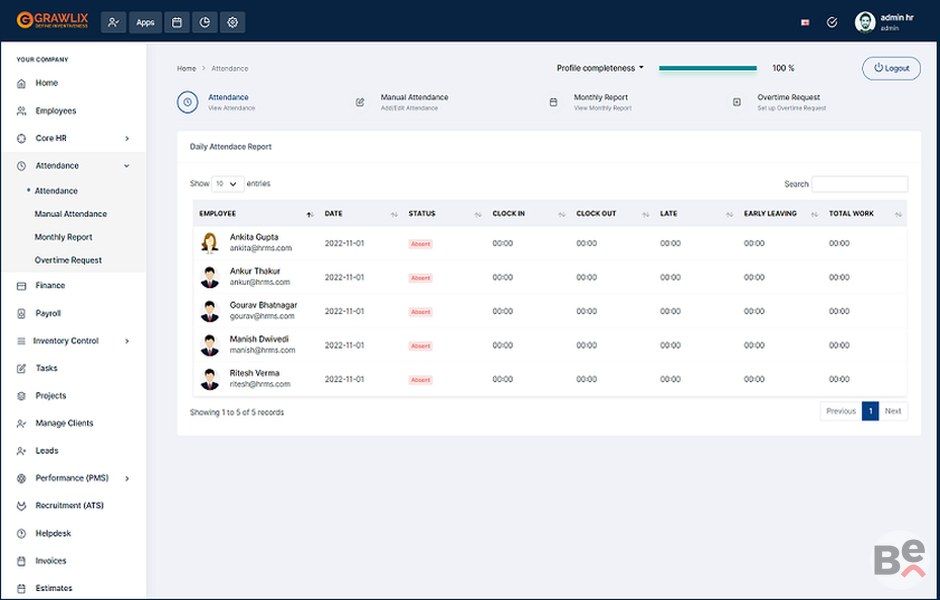Click the Projects icon in sidebar

[22, 396]
